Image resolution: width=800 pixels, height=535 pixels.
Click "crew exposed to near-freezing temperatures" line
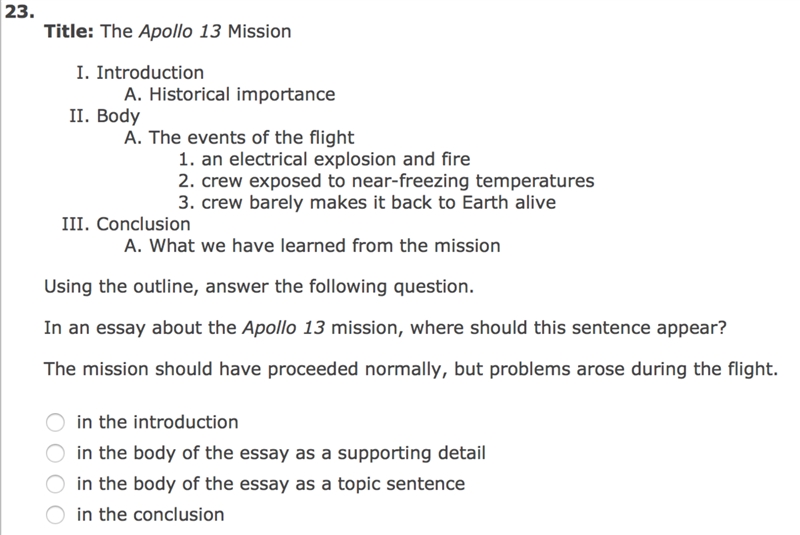pyautogui.click(x=386, y=181)
